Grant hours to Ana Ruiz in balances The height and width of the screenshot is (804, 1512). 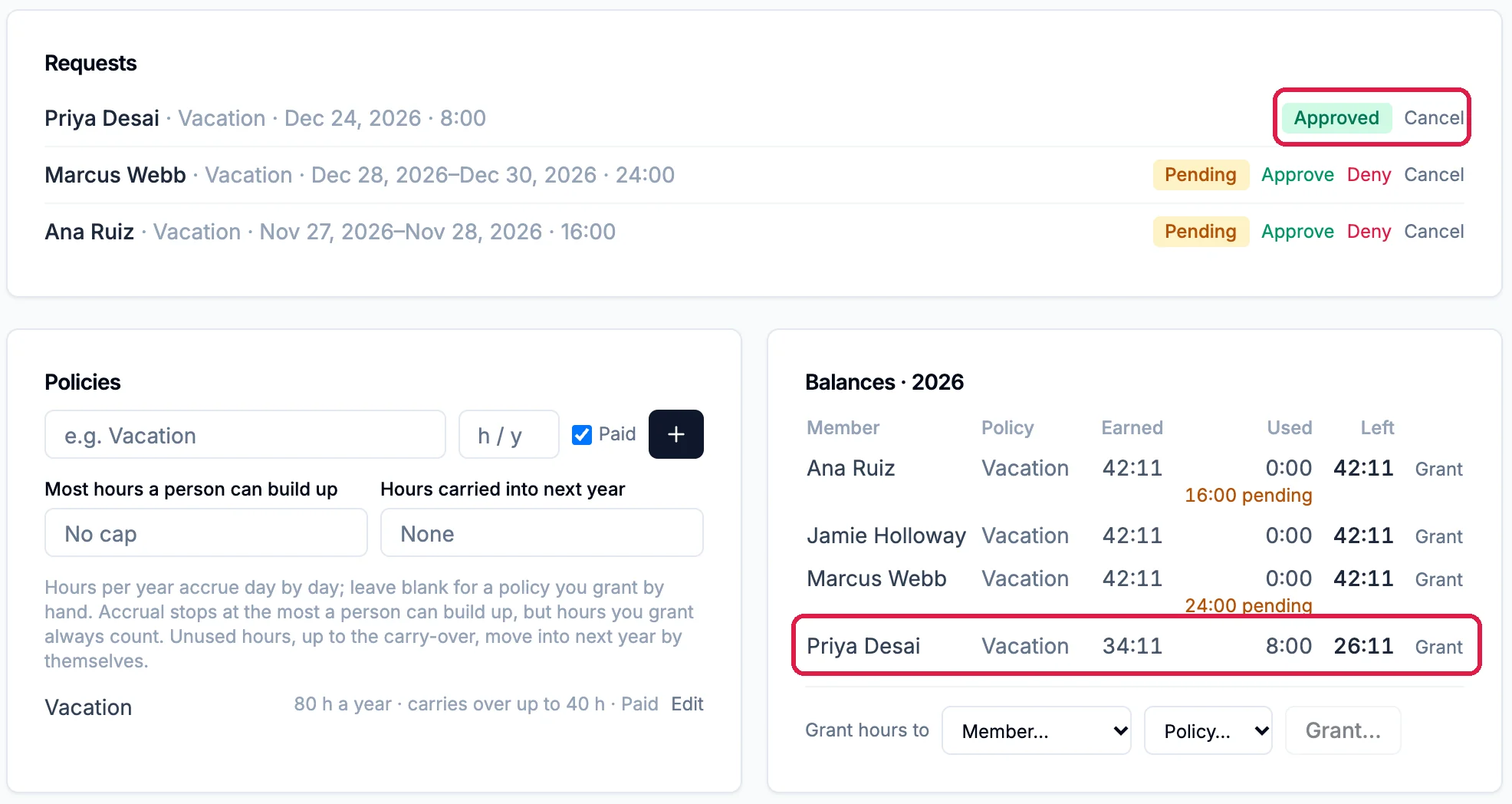click(x=1438, y=469)
